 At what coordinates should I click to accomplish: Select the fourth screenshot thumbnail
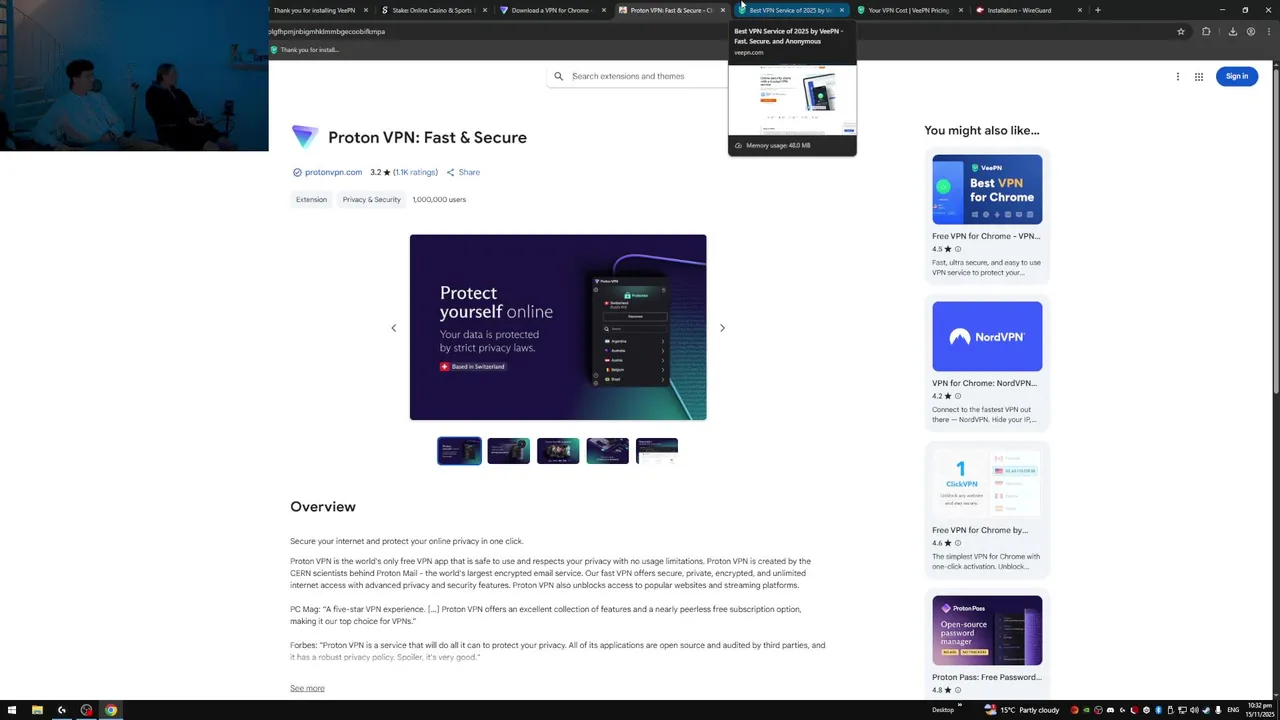pos(608,451)
